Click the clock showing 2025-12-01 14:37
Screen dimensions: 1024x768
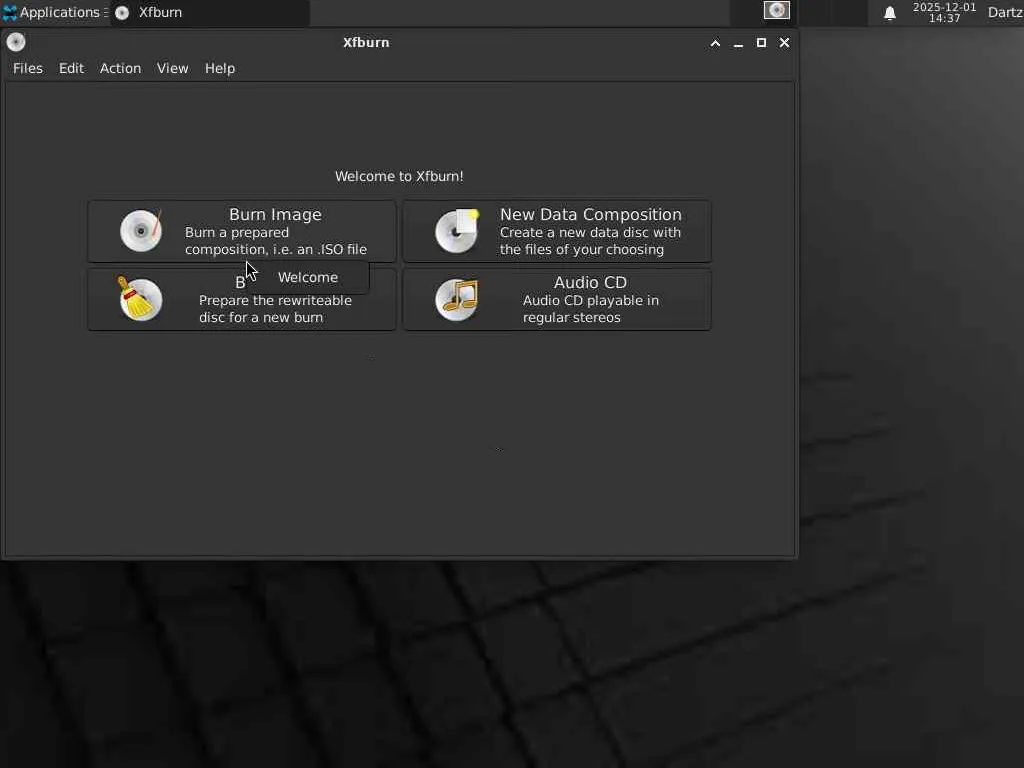[944, 12]
